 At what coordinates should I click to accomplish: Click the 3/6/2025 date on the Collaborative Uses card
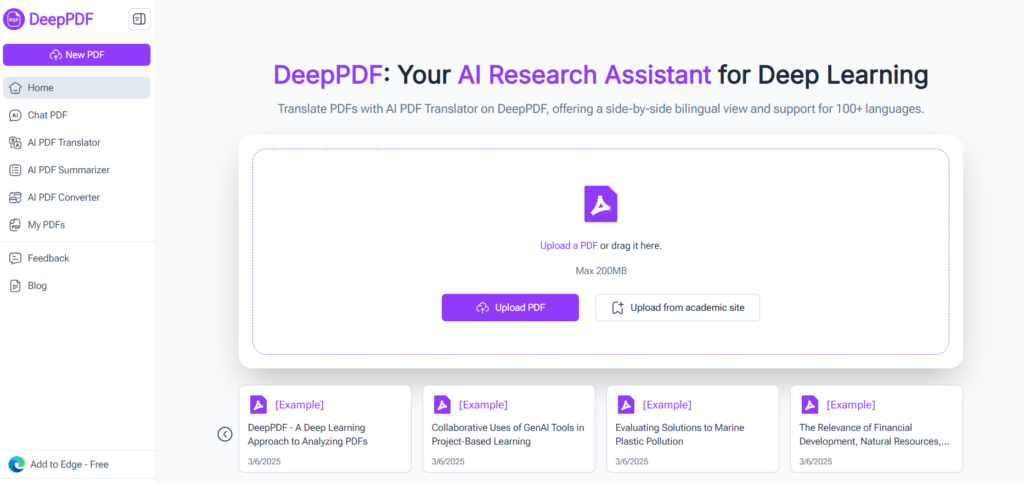click(x=448, y=461)
